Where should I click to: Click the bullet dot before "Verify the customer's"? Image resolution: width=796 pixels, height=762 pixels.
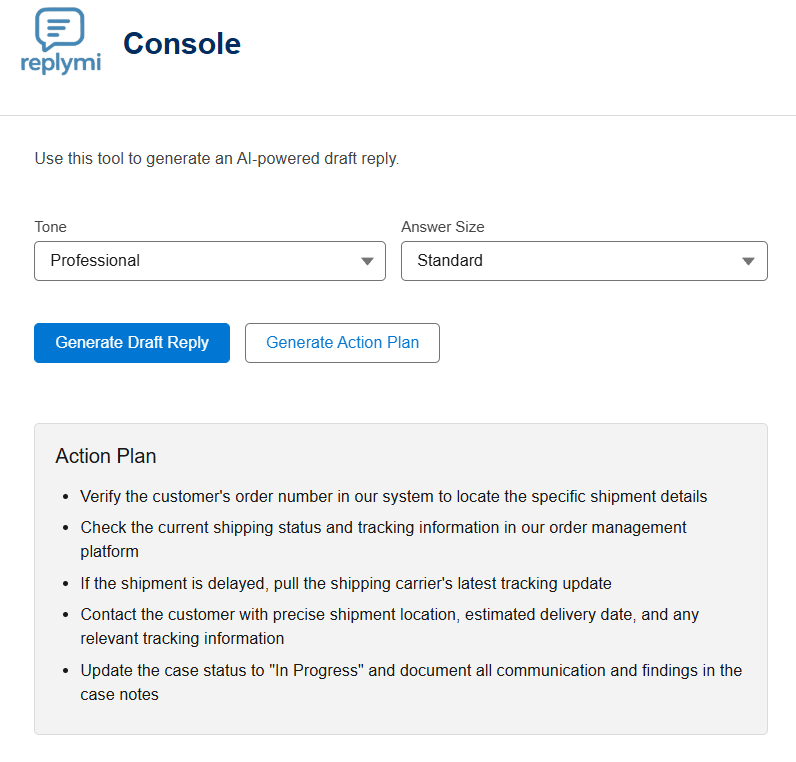click(65, 497)
